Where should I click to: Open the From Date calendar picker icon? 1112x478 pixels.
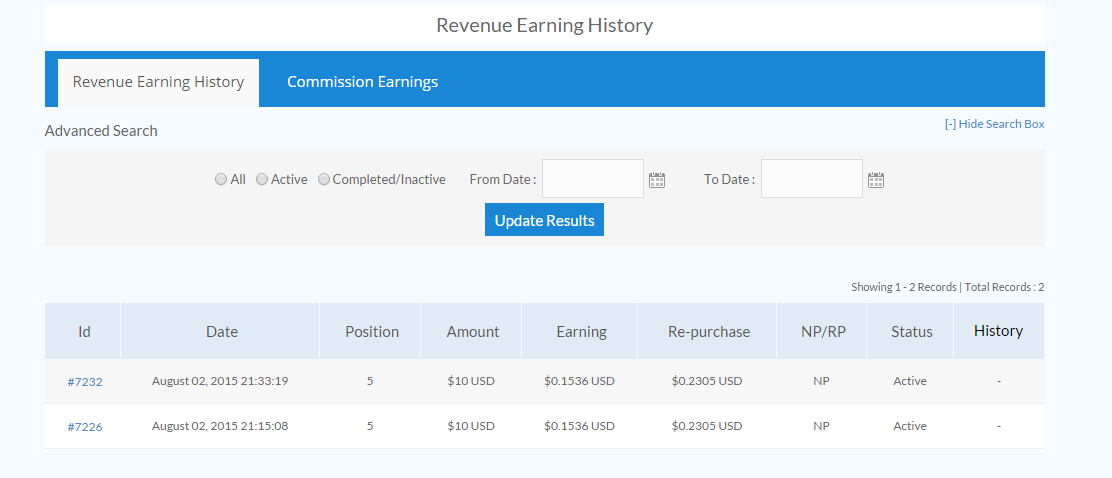[657, 180]
